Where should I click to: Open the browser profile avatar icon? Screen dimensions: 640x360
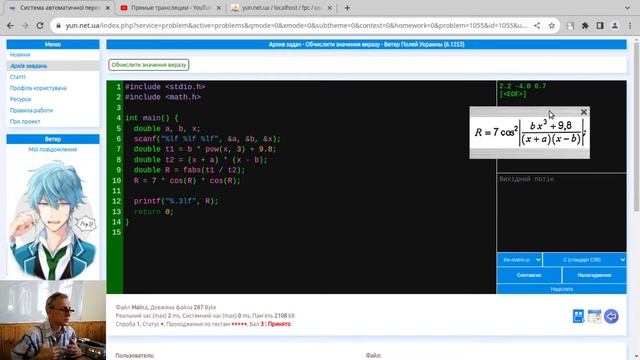click(615, 25)
